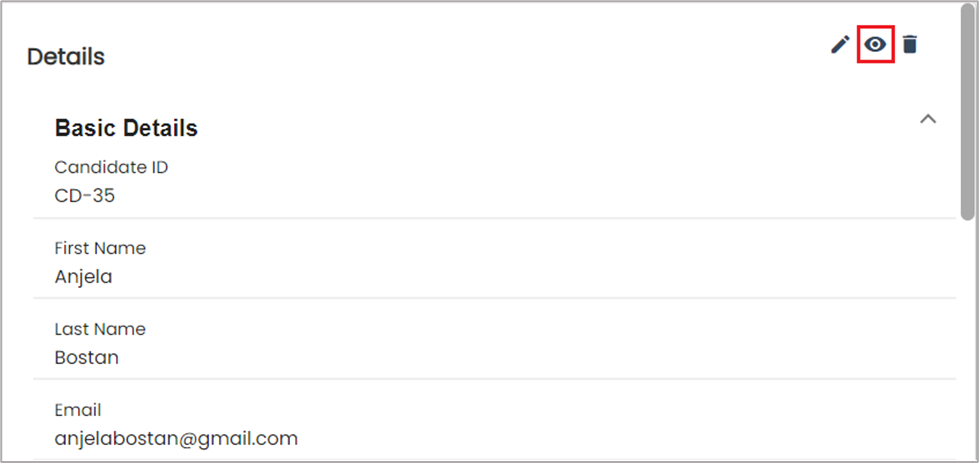Click the Basic Details section title
Image resolution: width=979 pixels, height=463 pixels.
pos(126,128)
